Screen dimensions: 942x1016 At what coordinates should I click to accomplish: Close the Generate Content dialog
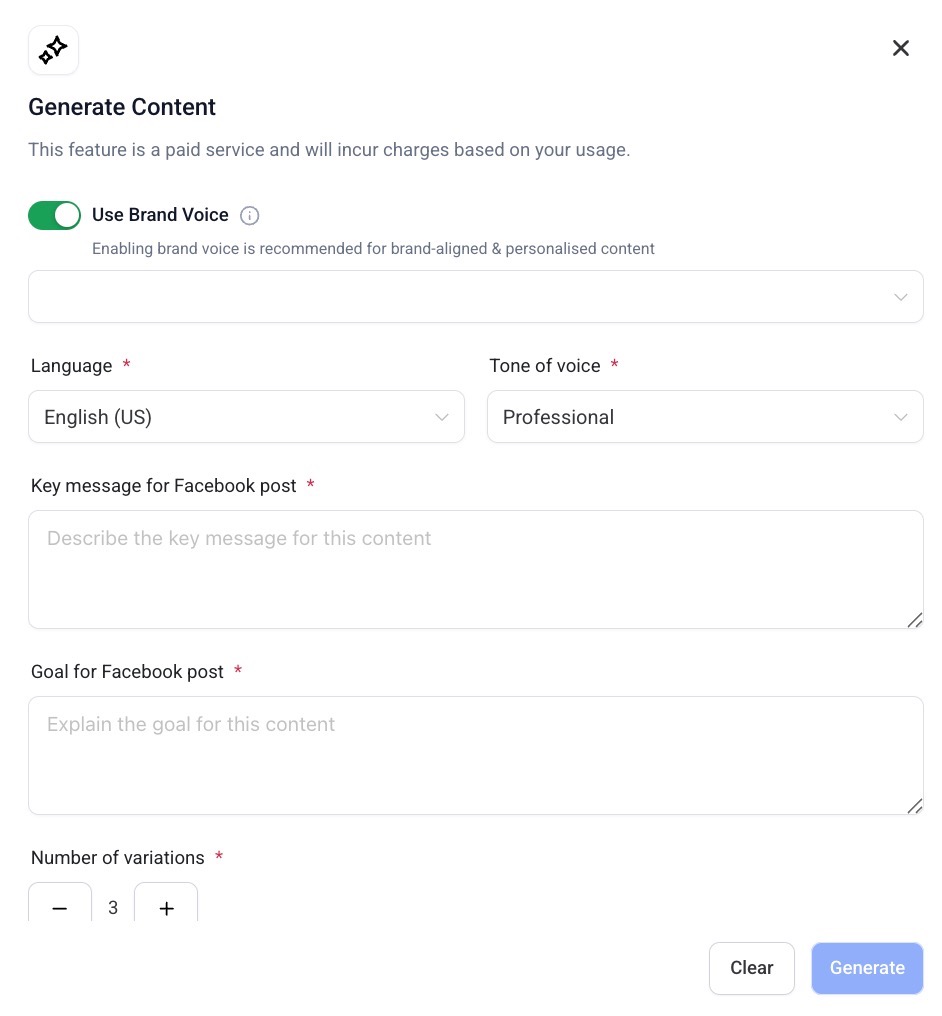[900, 48]
